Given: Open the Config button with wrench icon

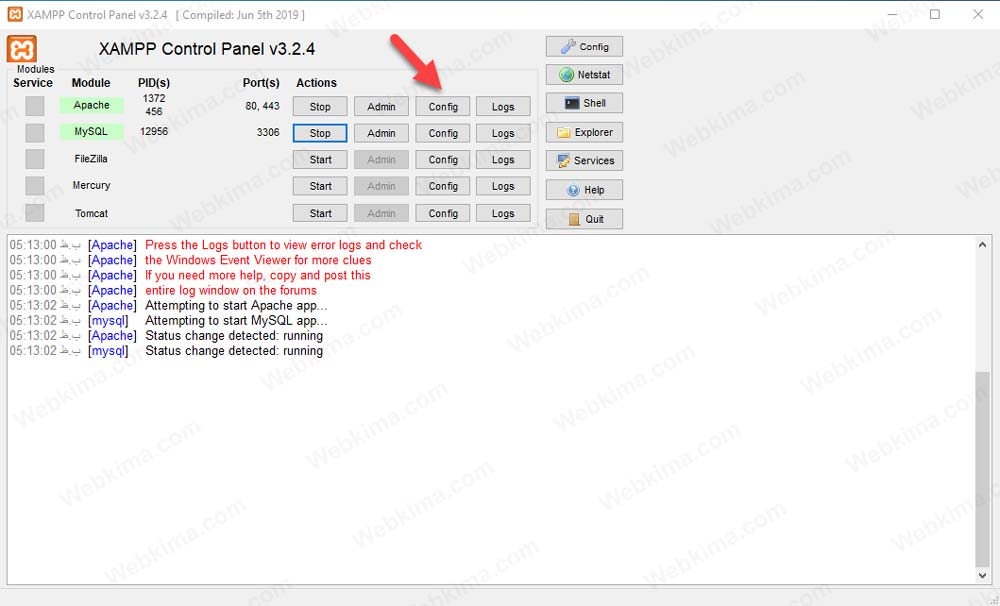Looking at the screenshot, I should click(584, 47).
